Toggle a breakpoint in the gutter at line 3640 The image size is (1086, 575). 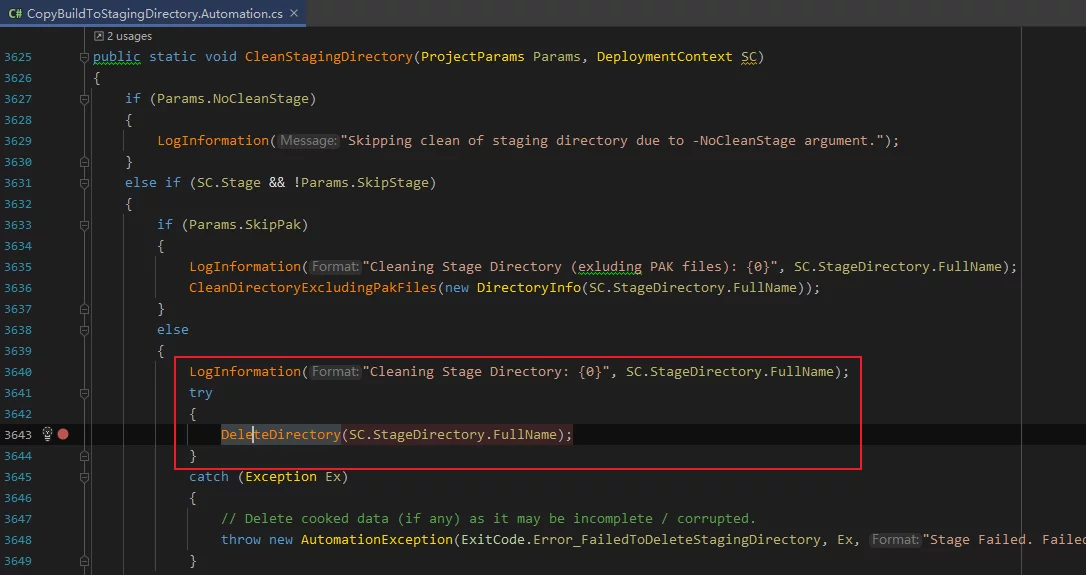point(63,372)
